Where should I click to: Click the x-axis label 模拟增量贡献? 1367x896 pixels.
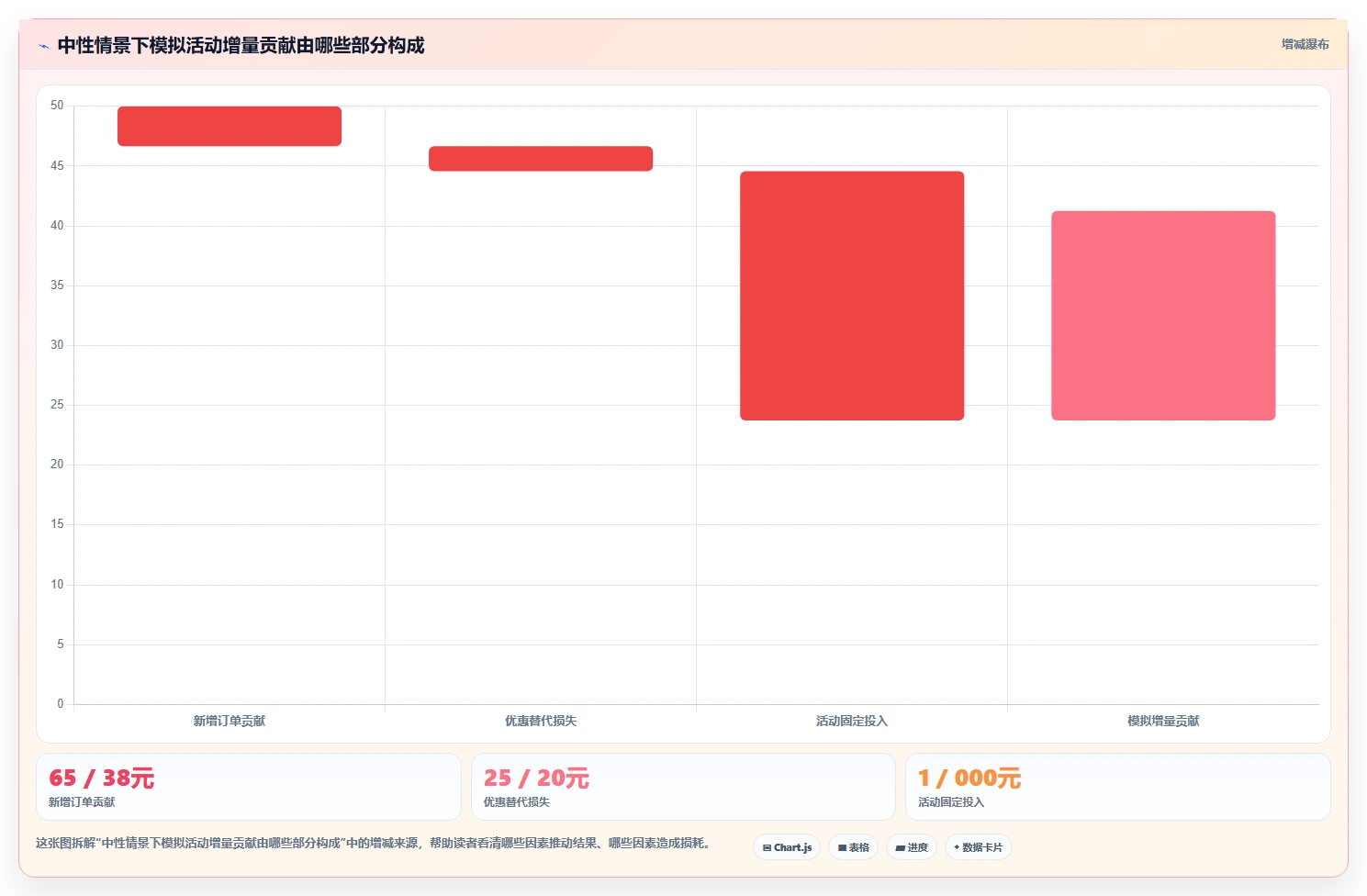point(1163,721)
